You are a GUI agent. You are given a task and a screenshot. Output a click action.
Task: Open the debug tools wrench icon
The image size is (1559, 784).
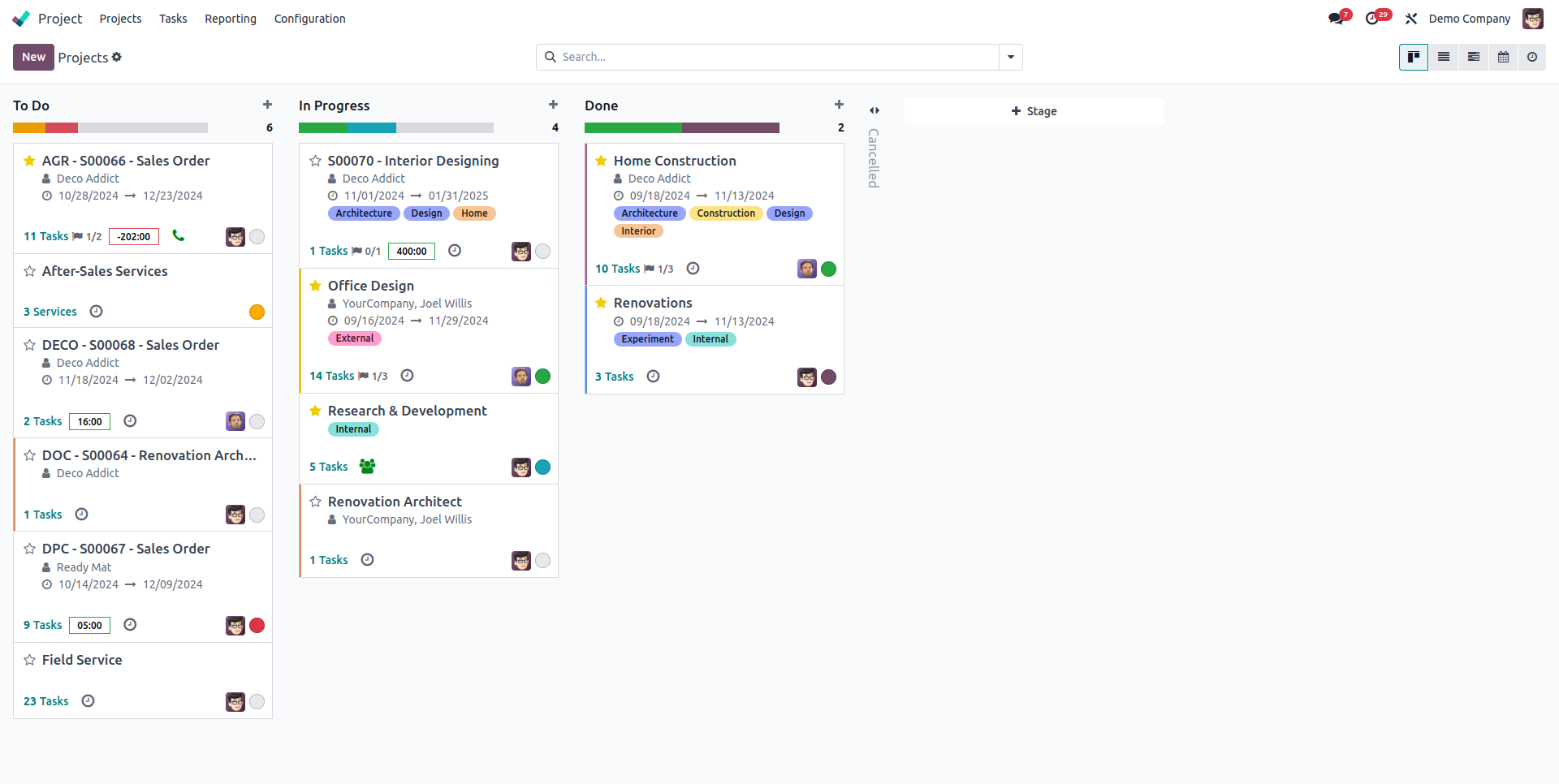(1411, 19)
